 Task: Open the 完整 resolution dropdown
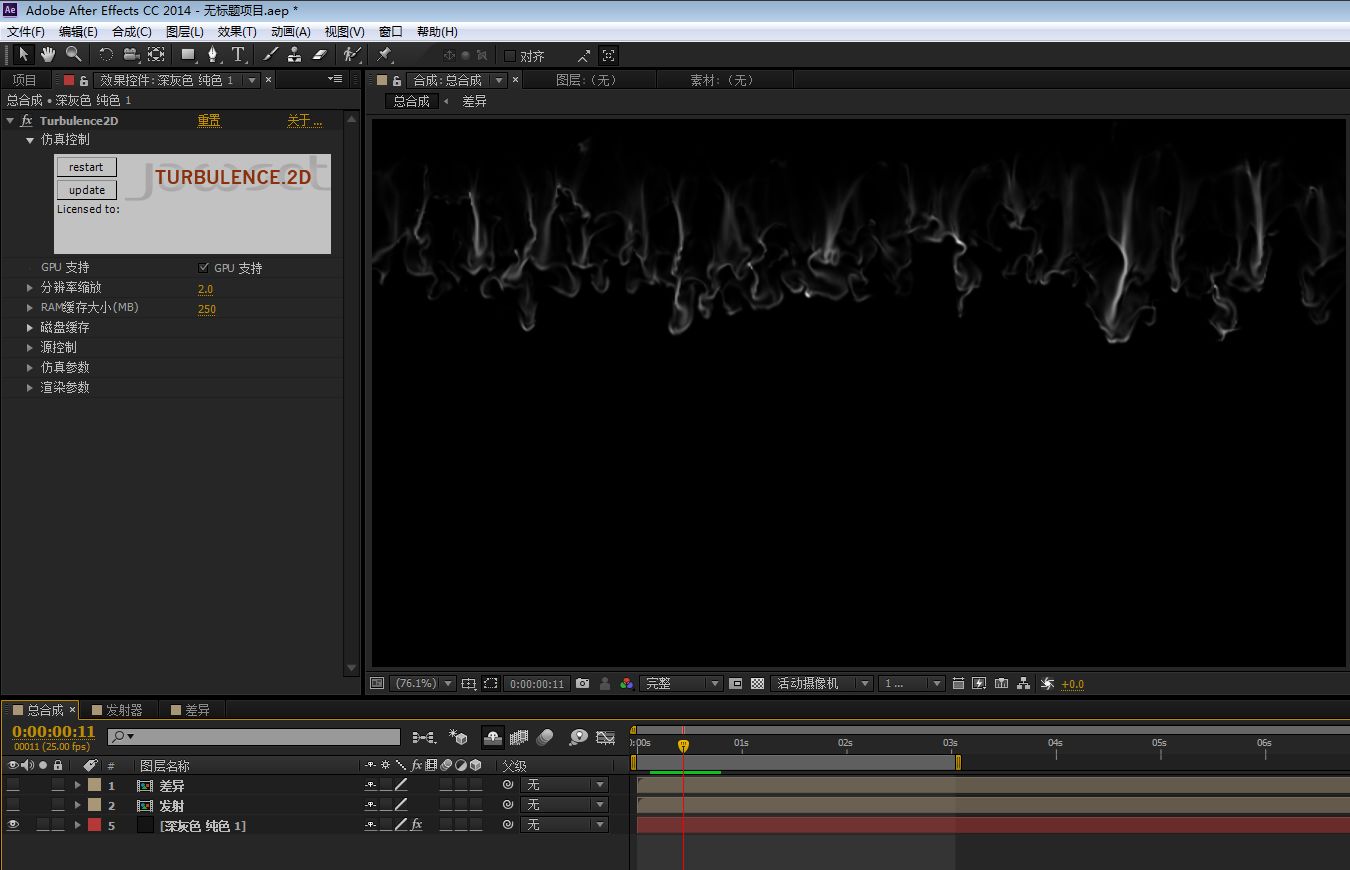click(x=681, y=684)
